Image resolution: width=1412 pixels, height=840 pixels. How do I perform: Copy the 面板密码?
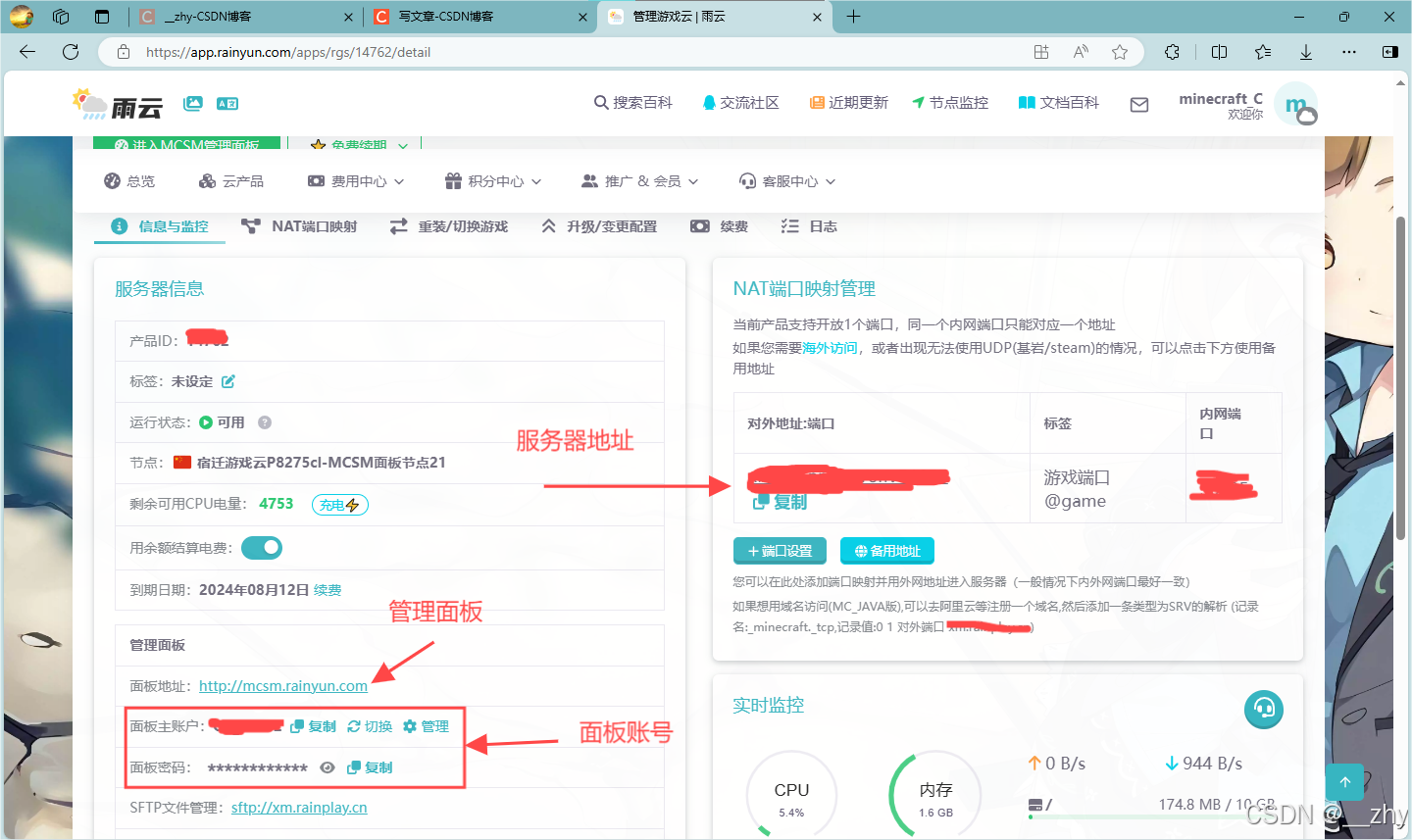tap(371, 767)
